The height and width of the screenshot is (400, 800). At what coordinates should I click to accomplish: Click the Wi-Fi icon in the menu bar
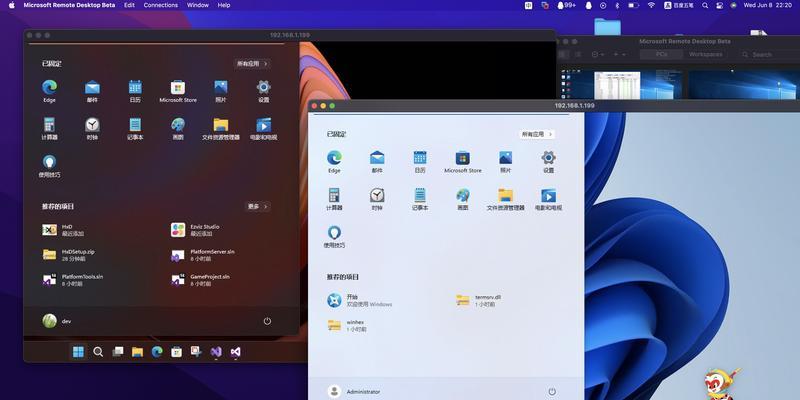(651, 5)
